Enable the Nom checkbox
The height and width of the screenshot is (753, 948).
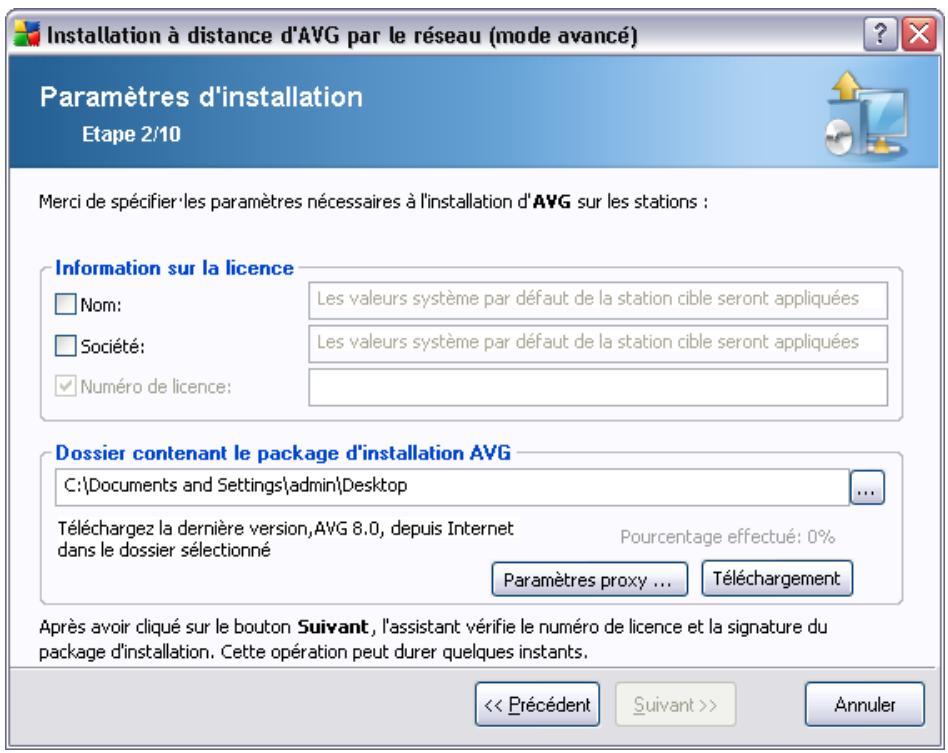(x=65, y=304)
